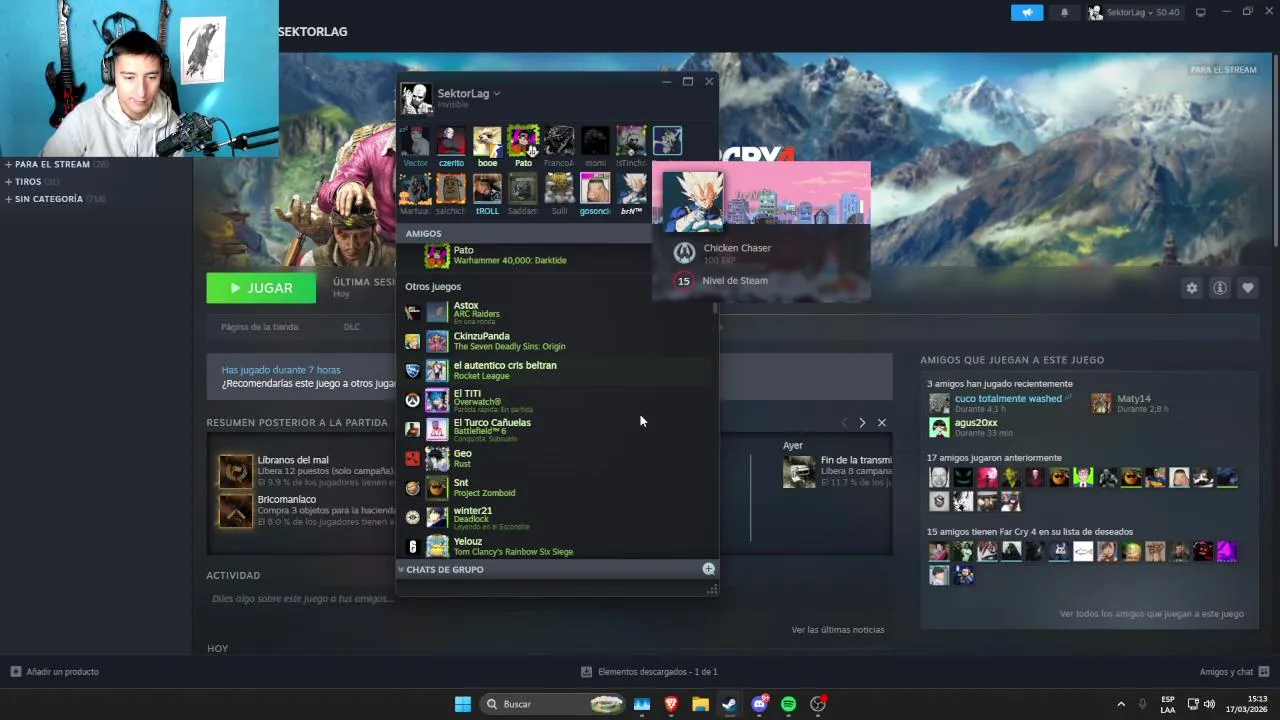Click the game info icon
Screen dimensions: 1280x720
[x=1220, y=288]
